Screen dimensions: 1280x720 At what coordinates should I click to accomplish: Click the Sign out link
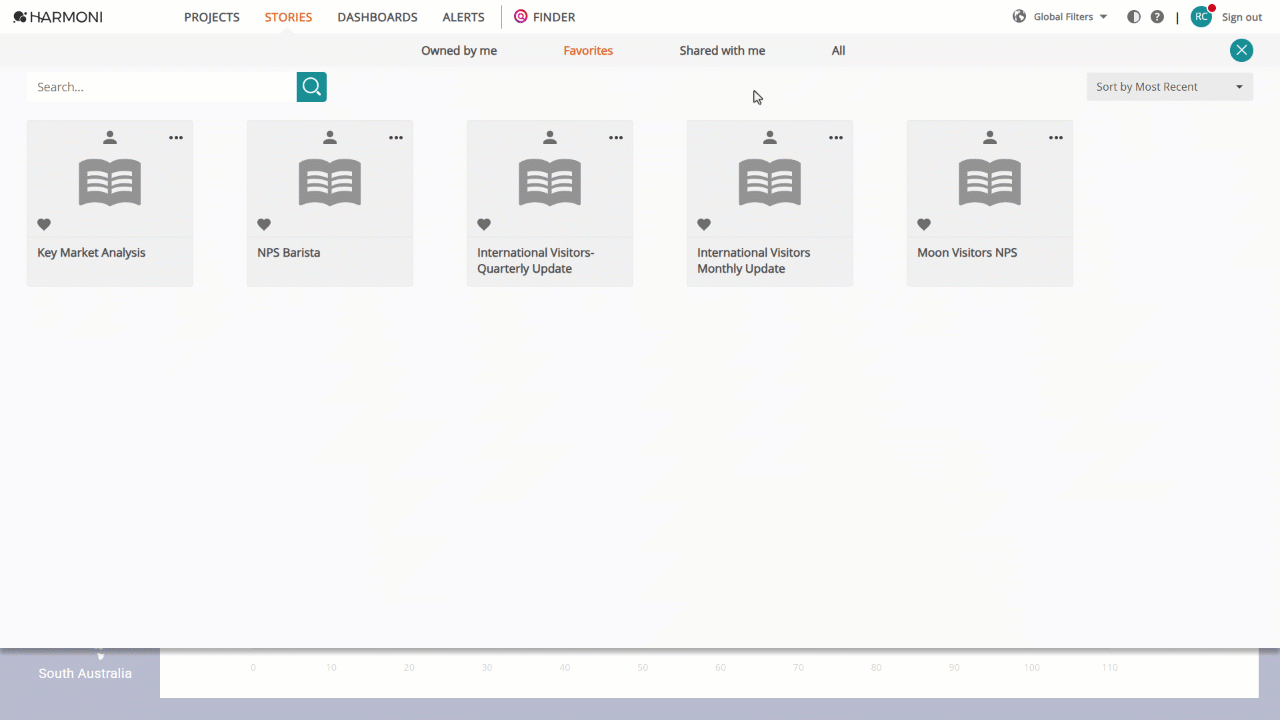tap(1242, 17)
